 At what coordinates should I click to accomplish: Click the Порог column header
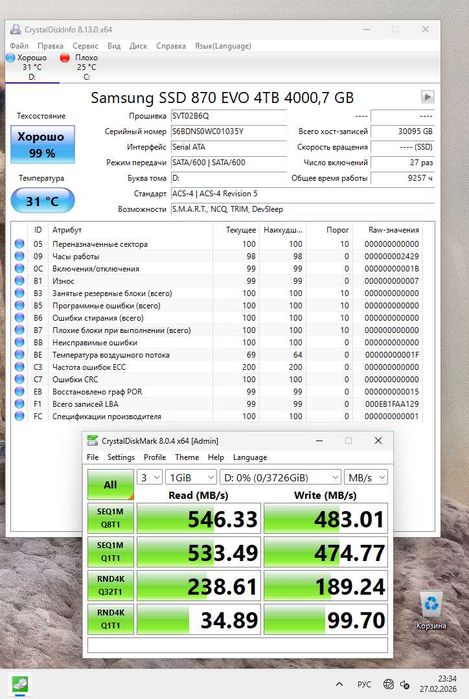[329, 230]
